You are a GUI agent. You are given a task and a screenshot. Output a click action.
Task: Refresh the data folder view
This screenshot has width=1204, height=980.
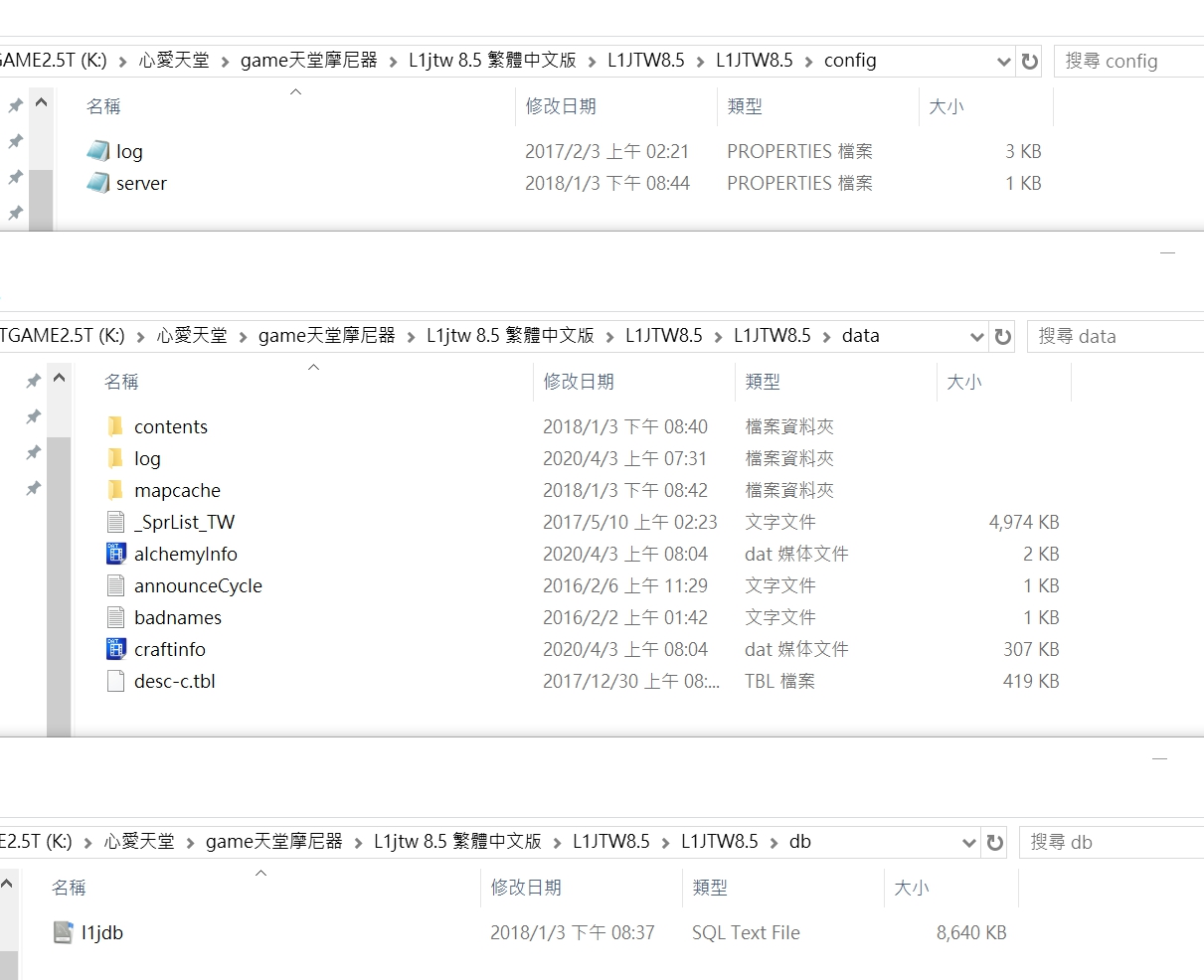(x=1002, y=337)
